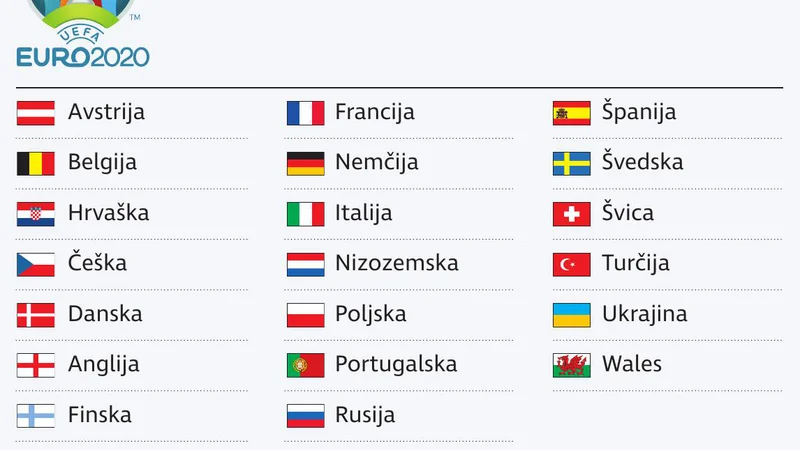The width and height of the screenshot is (800, 450).
Task: Select the Italija text label
Action: pyautogui.click(x=364, y=214)
